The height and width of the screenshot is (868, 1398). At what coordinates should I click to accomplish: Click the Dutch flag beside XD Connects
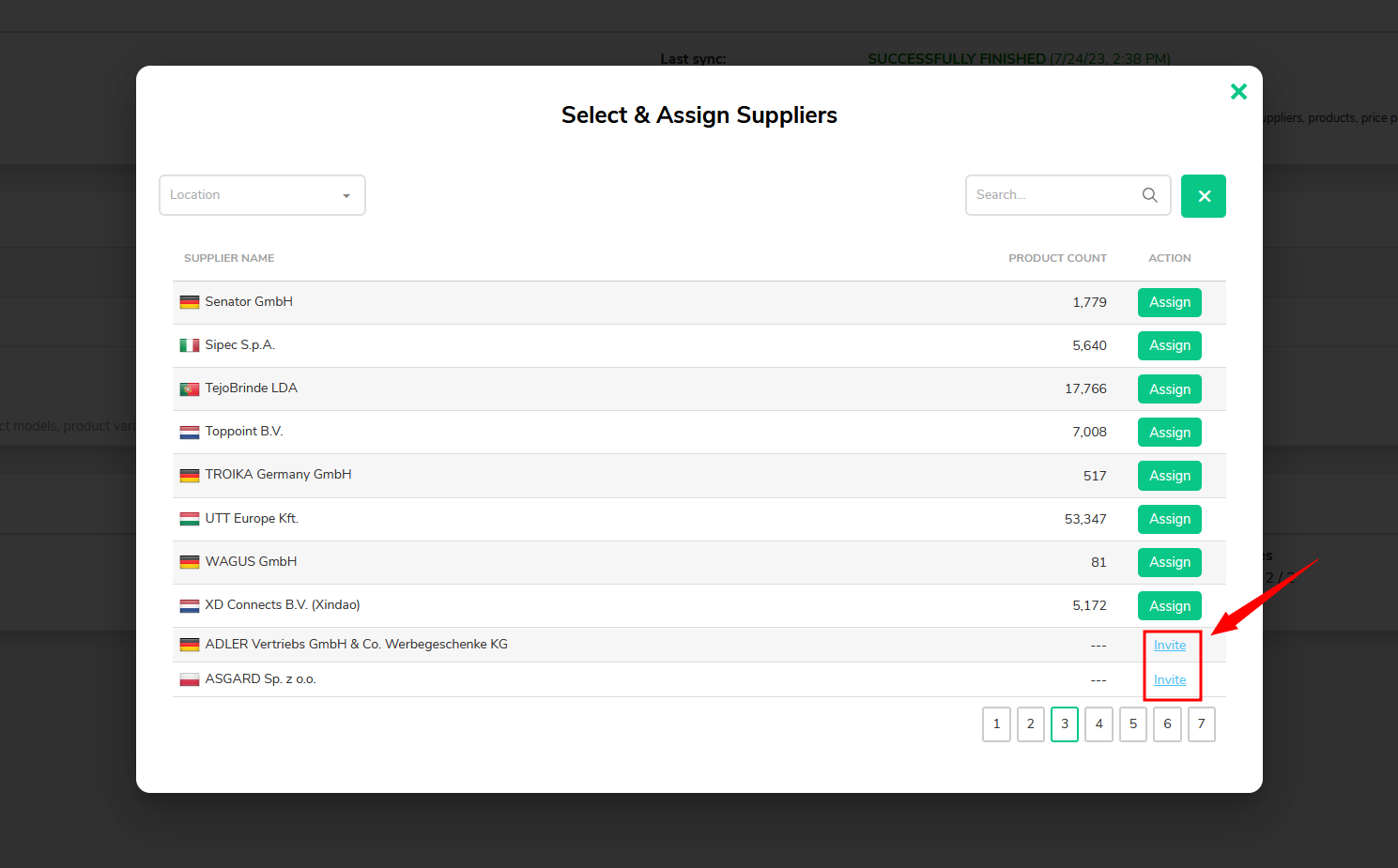(190, 605)
